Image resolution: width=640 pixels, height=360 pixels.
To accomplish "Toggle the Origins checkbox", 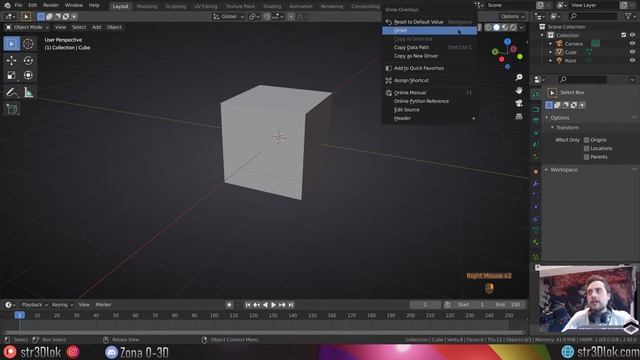I will coord(587,140).
